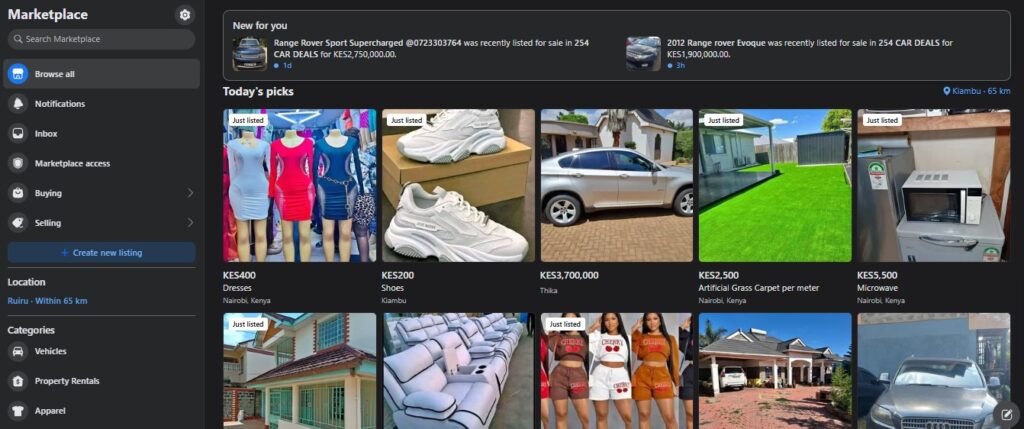Open Marketplace settings gear icon
The image size is (1024, 429).
(185, 15)
